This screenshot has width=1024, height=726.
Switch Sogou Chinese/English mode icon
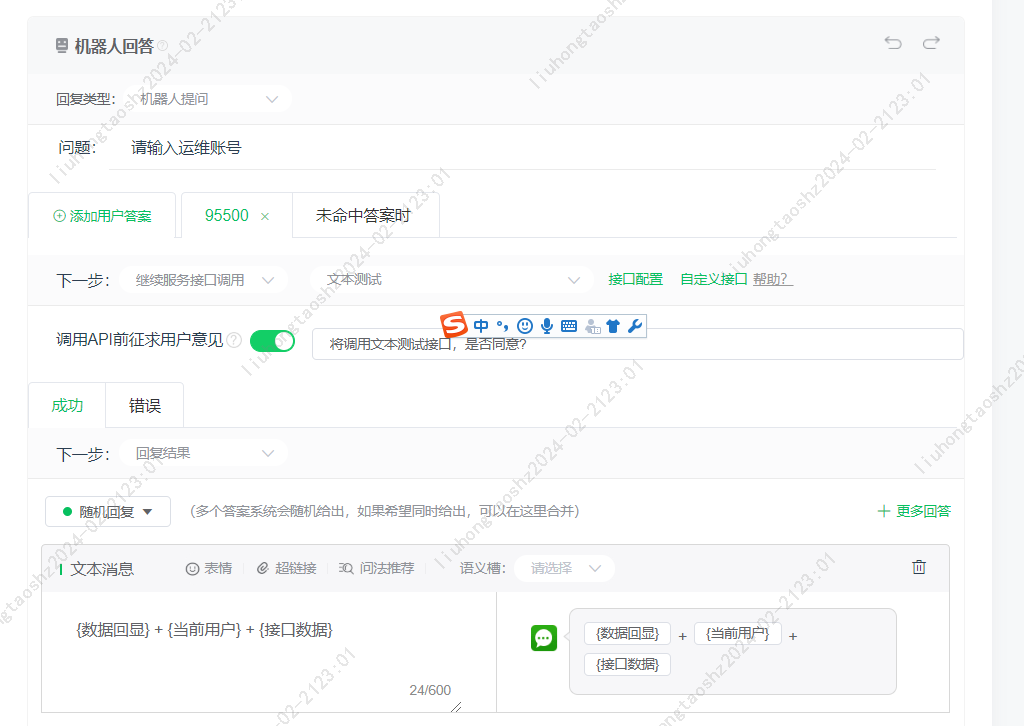click(x=481, y=326)
